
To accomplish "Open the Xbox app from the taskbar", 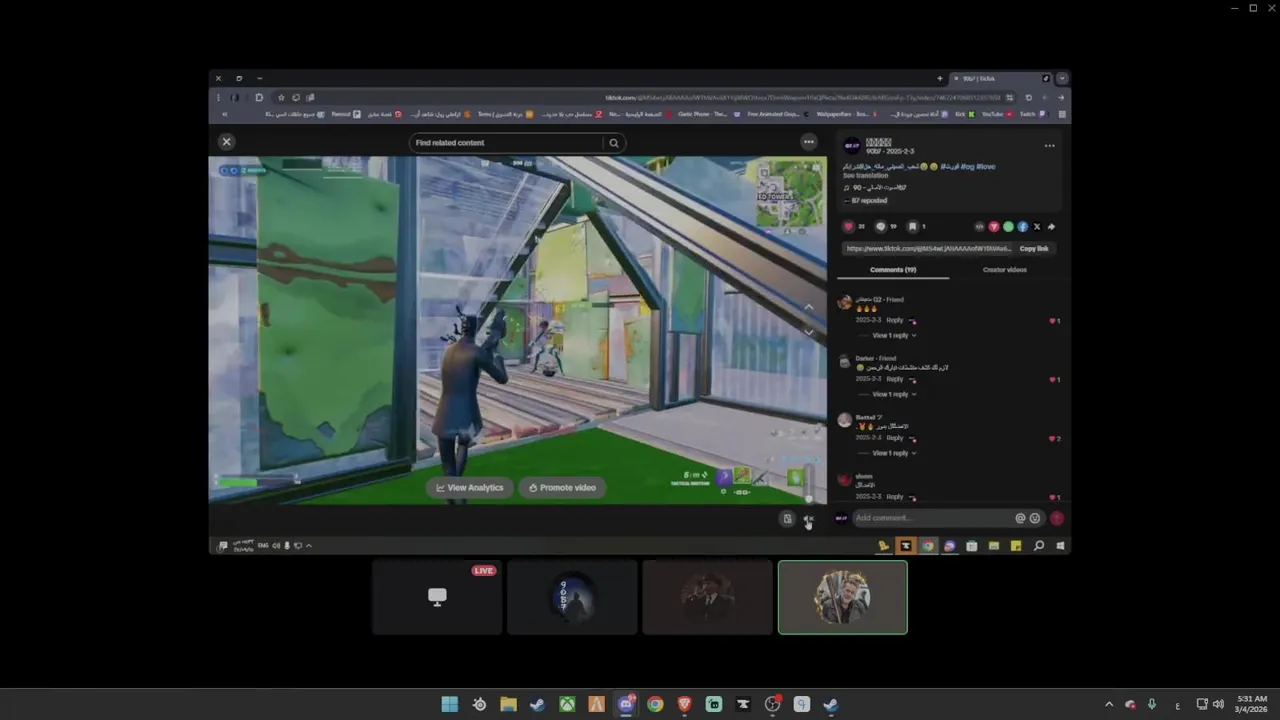I will click(x=567, y=704).
